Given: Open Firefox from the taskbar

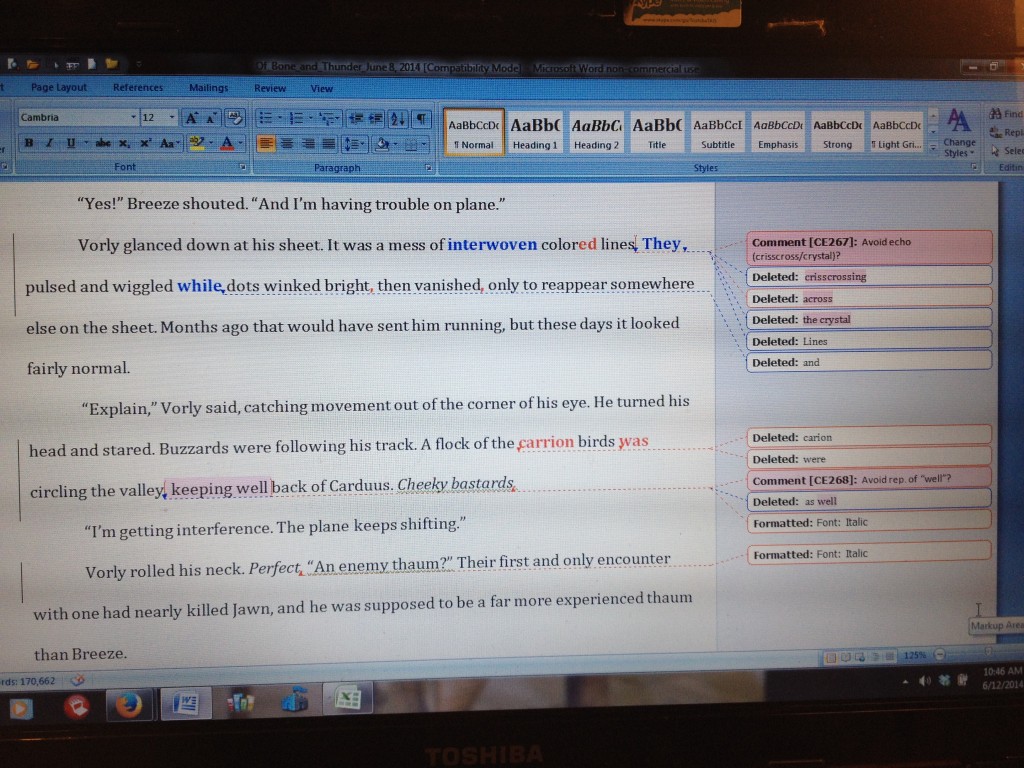Looking at the screenshot, I should click(x=127, y=704).
